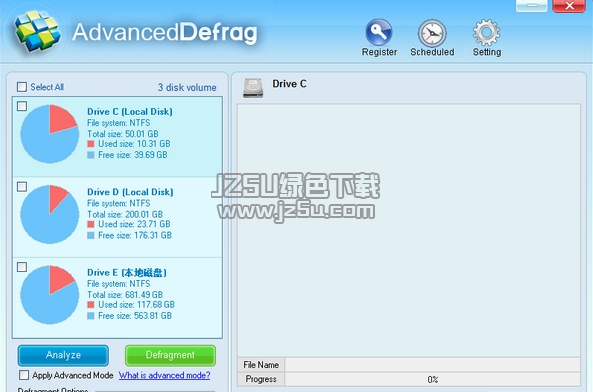Screen dimensions: 593x392
Task: Click 'Used size: 23.71 GB' text
Action: click(x=134, y=225)
